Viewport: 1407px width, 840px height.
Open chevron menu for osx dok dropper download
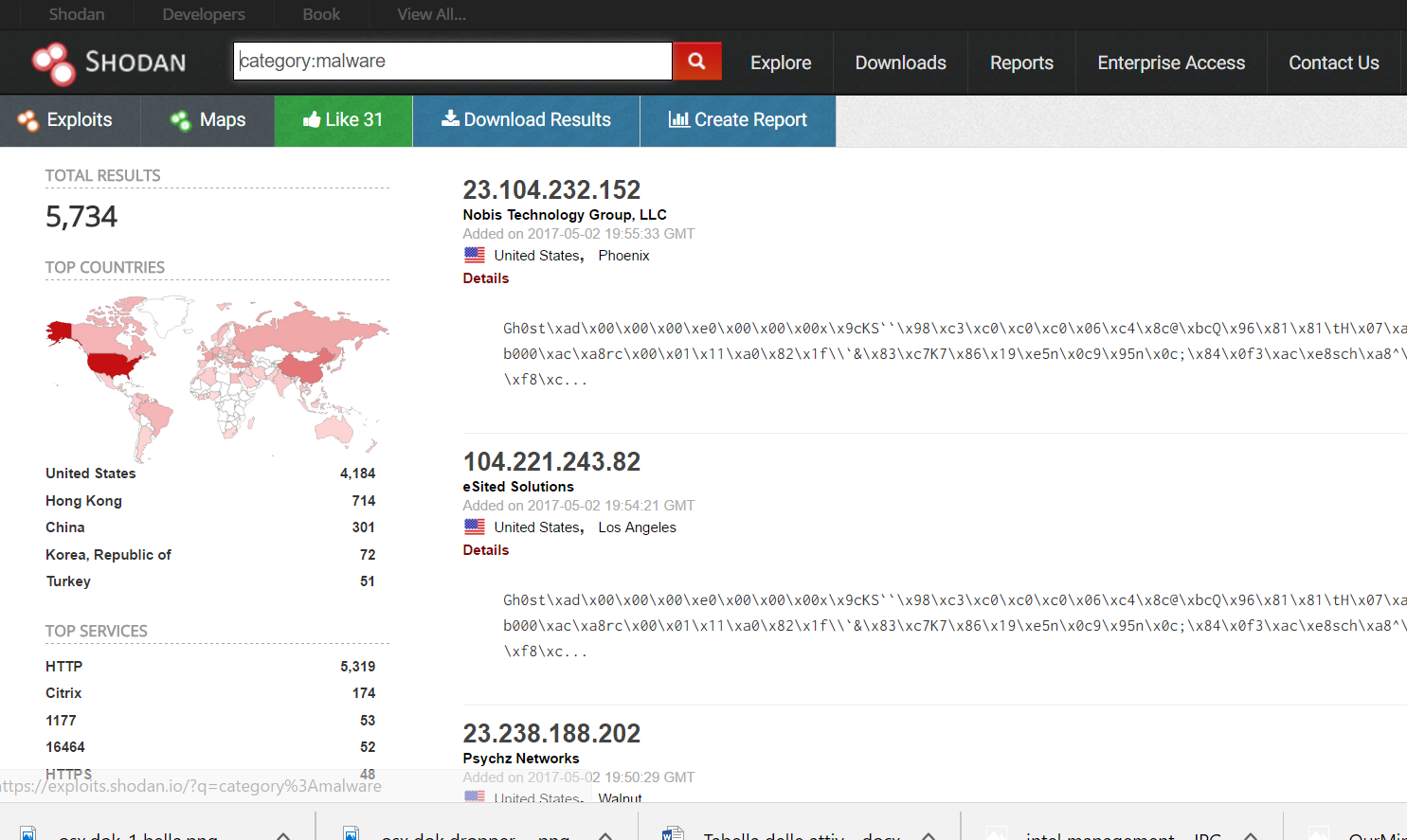pos(605,834)
